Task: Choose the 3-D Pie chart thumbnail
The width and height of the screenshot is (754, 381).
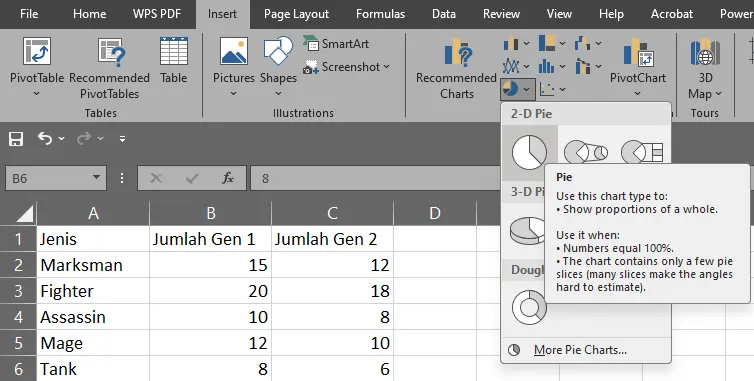Action: pos(528,230)
